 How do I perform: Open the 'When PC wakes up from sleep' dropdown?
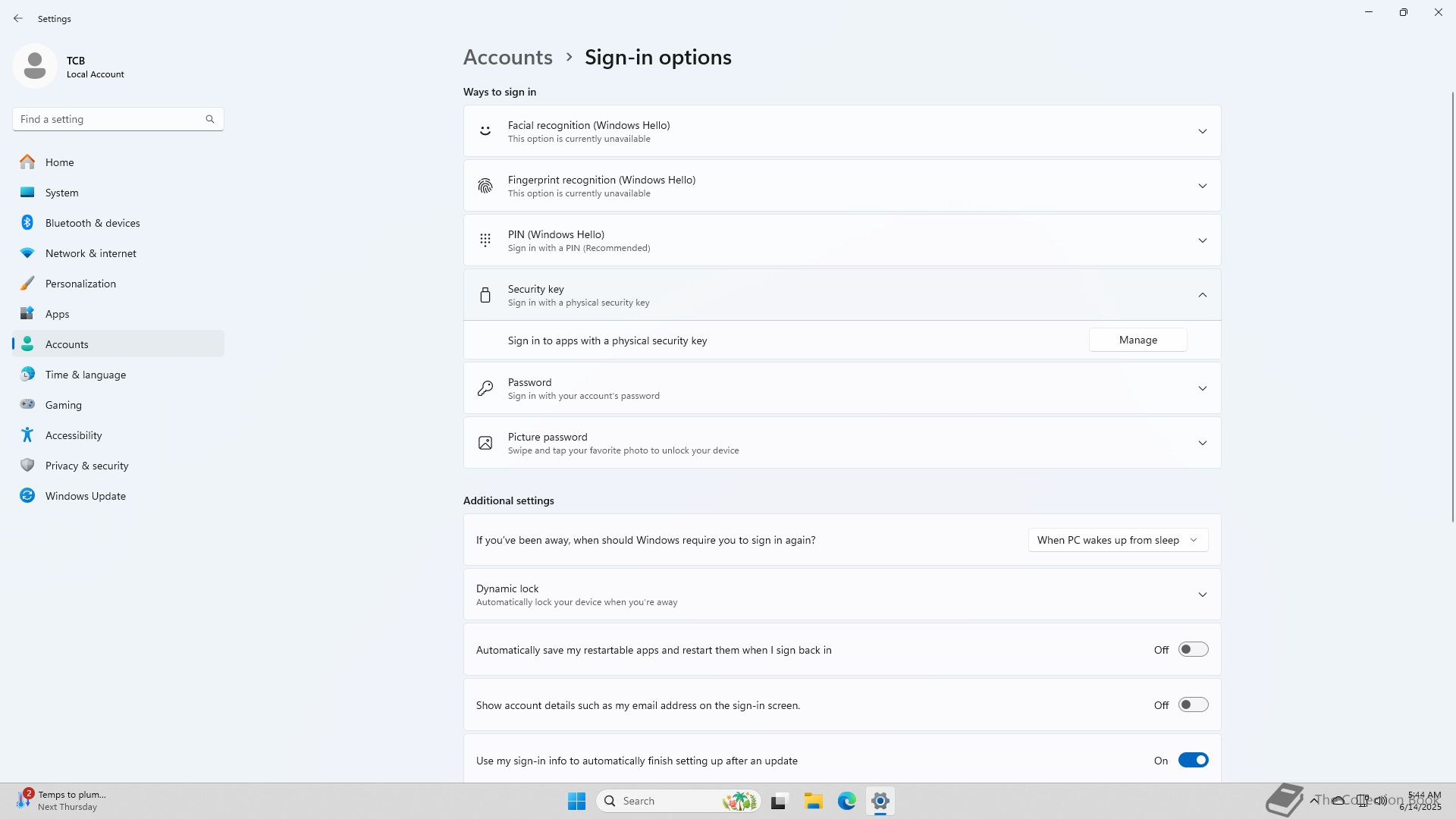click(x=1118, y=540)
